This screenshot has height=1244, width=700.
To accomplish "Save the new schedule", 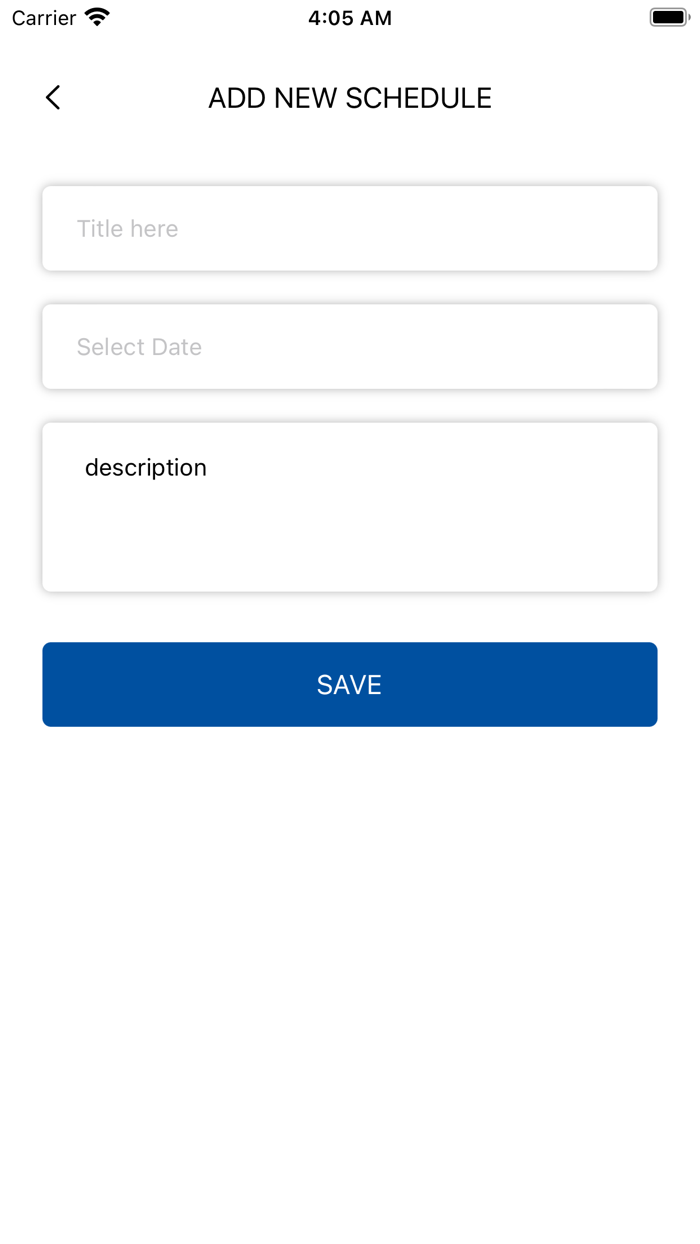I will pyautogui.click(x=350, y=684).
